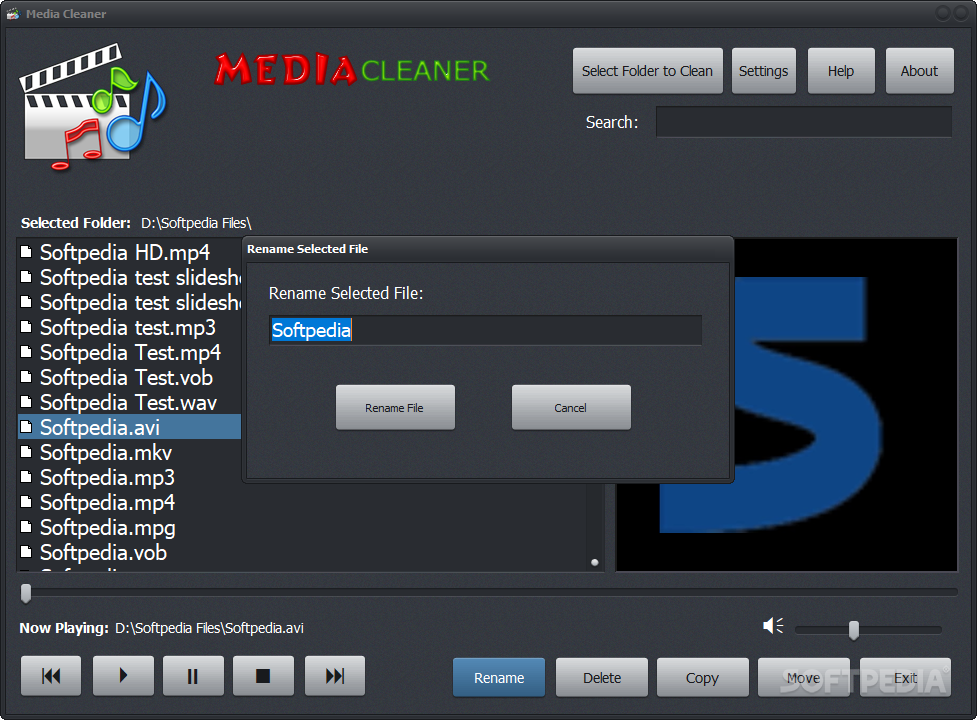Image resolution: width=977 pixels, height=720 pixels.
Task: Select Softpedia Test.wav in file list
Action: pyautogui.click(x=130, y=402)
